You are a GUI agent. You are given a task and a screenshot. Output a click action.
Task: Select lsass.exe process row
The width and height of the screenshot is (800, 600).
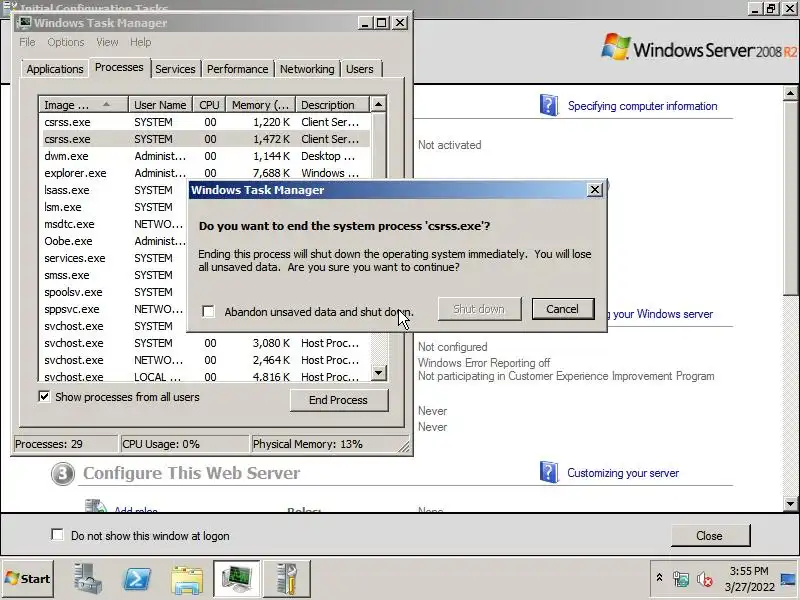click(113, 190)
